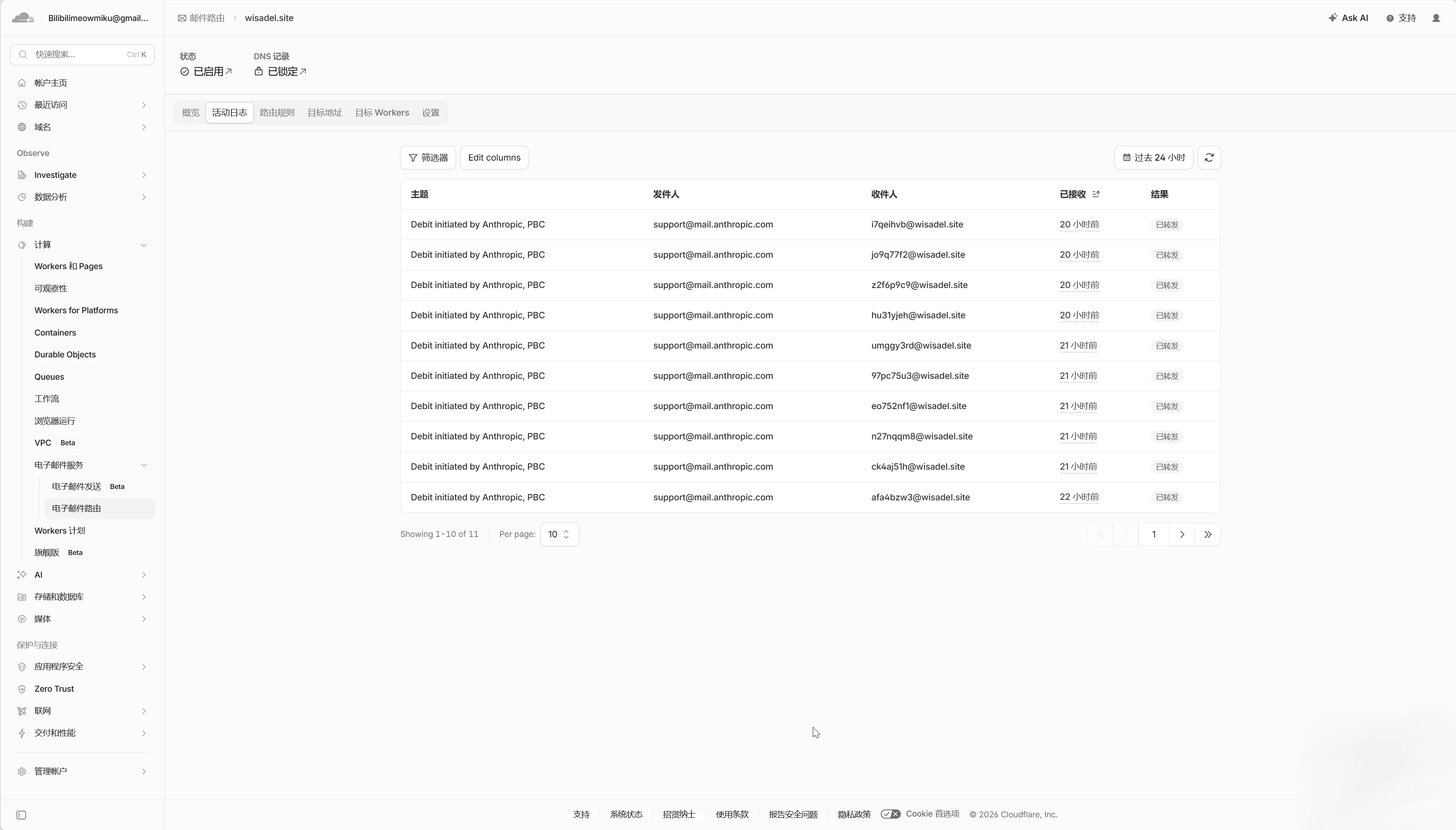Refresh the activity log
Screen dimensions: 1456x830
(1209, 158)
